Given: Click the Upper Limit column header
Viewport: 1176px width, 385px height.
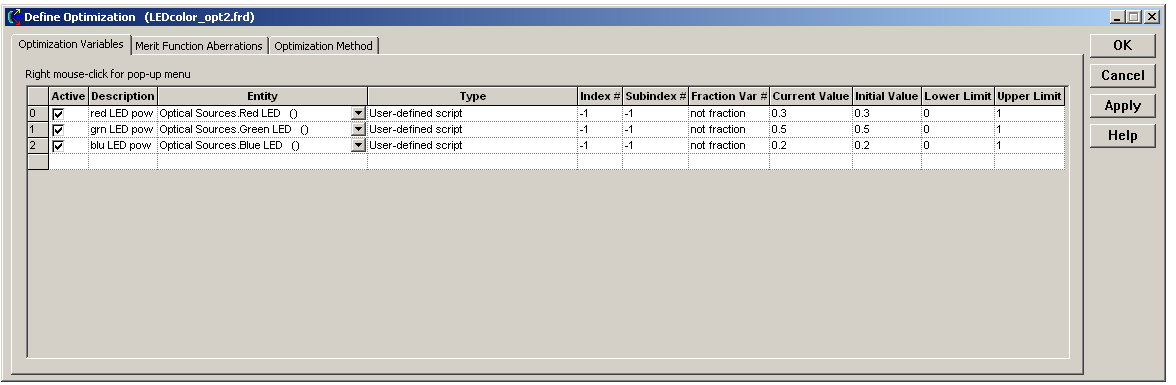Looking at the screenshot, I should click(x=1029, y=96).
